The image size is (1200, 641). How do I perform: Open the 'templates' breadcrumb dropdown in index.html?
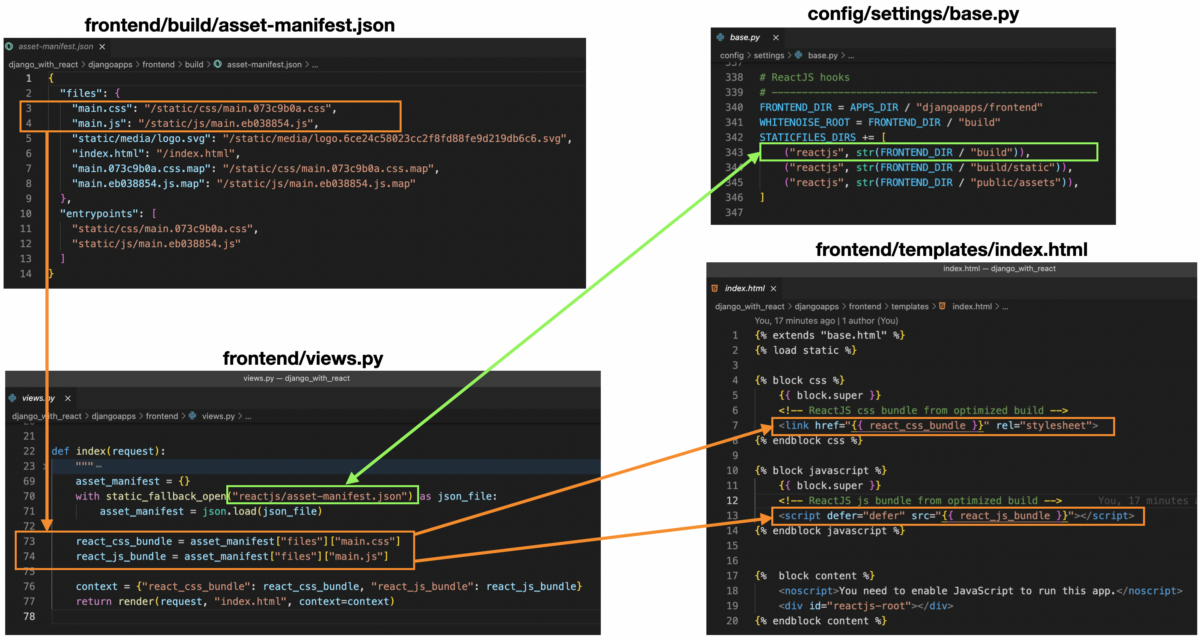point(909,306)
